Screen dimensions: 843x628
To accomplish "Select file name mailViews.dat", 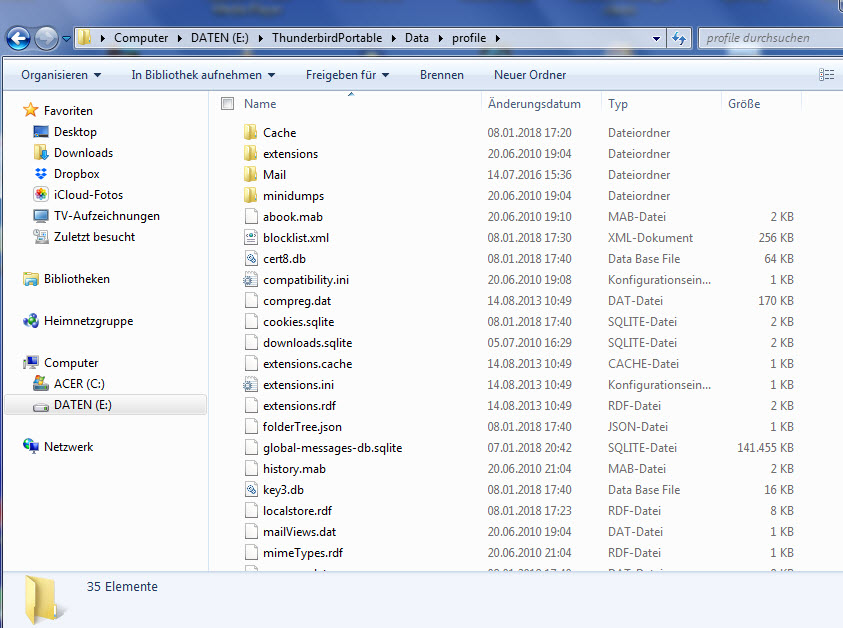I will coord(299,532).
